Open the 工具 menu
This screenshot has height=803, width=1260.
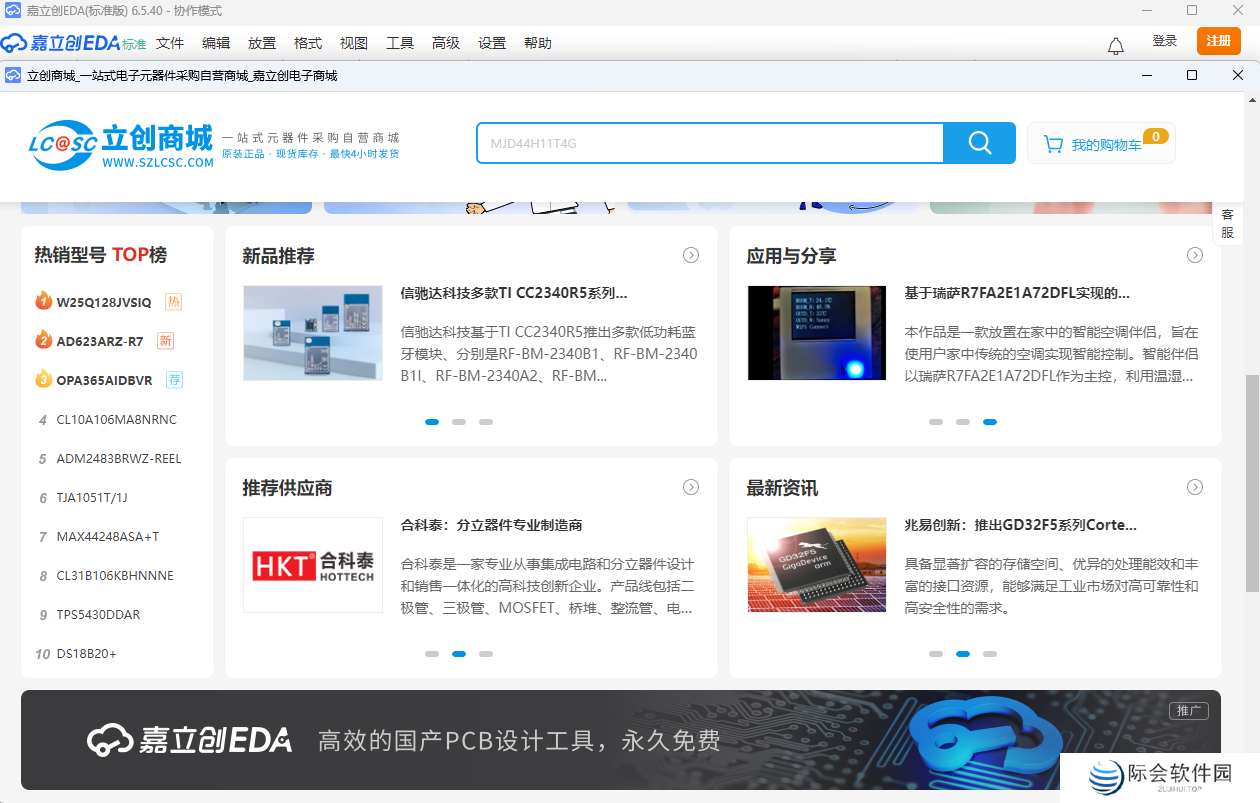click(x=400, y=43)
